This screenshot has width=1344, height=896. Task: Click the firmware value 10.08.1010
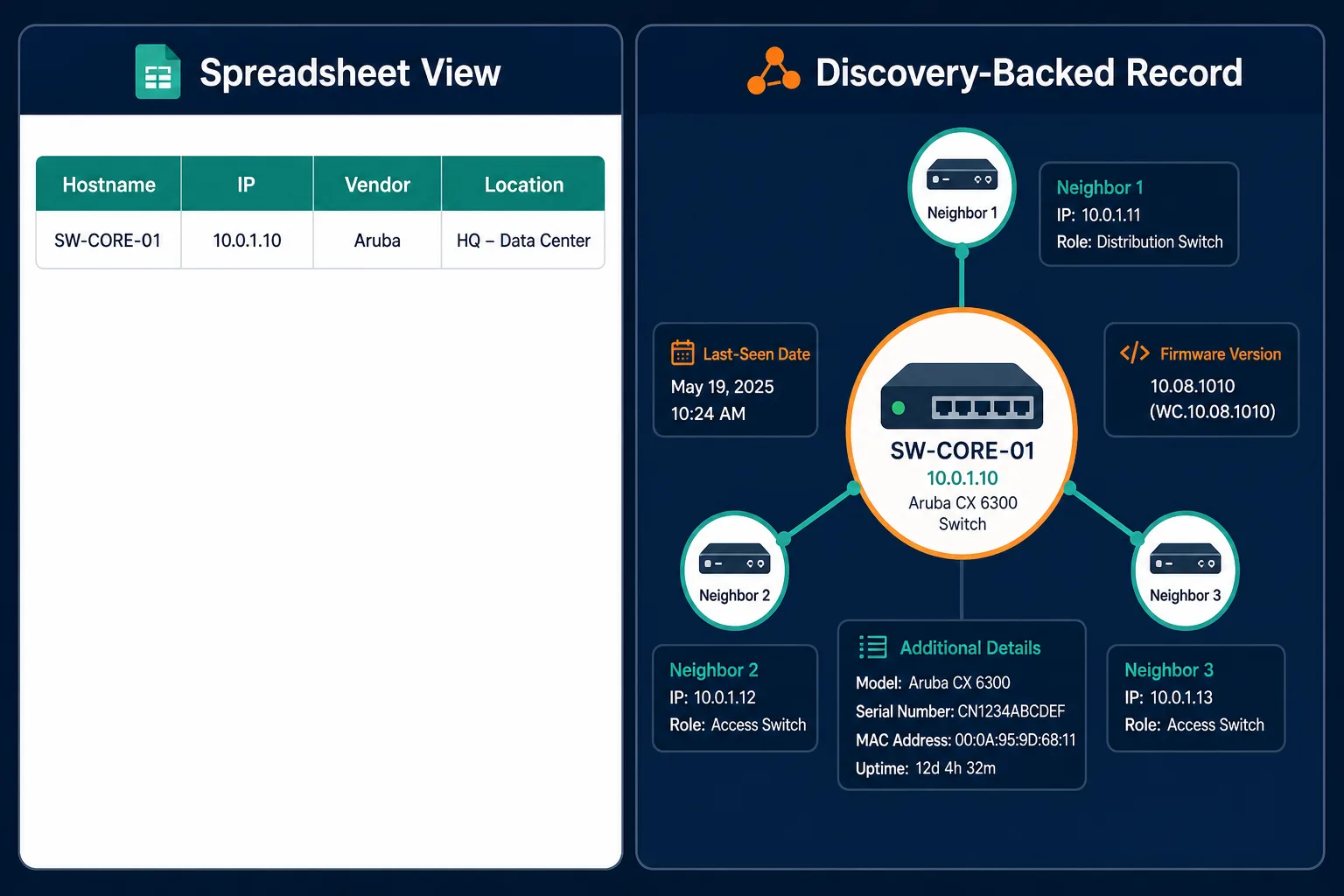(x=1193, y=386)
